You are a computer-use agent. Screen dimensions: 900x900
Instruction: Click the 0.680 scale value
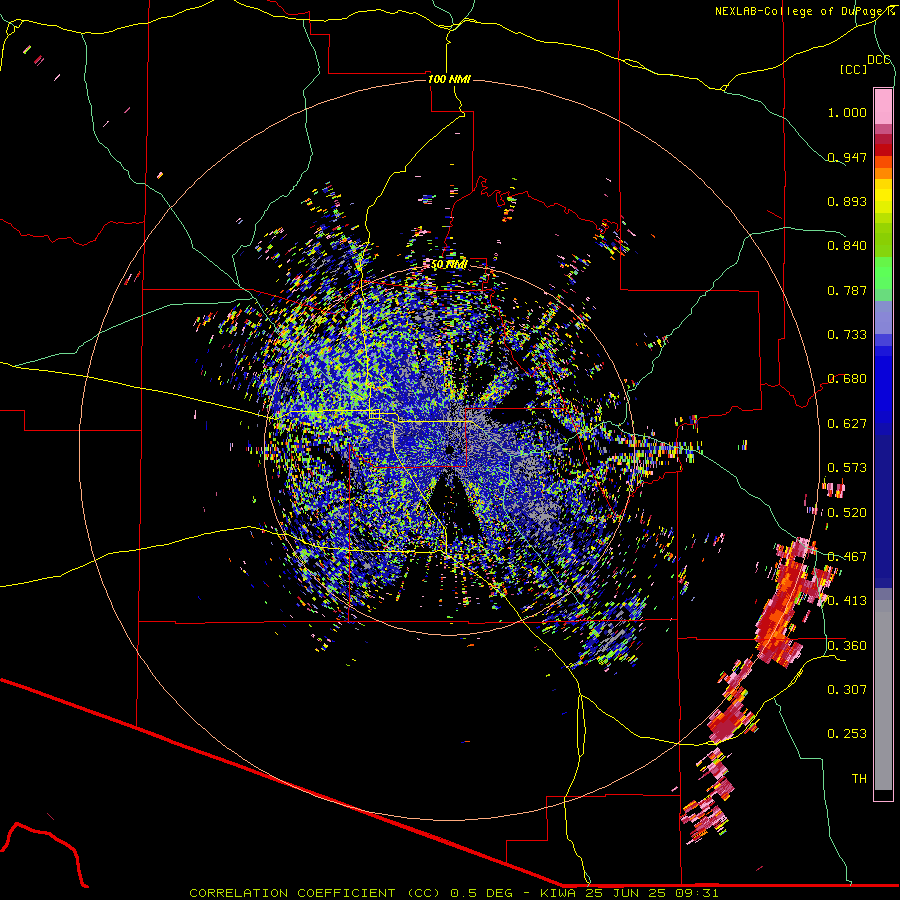pyautogui.click(x=847, y=379)
